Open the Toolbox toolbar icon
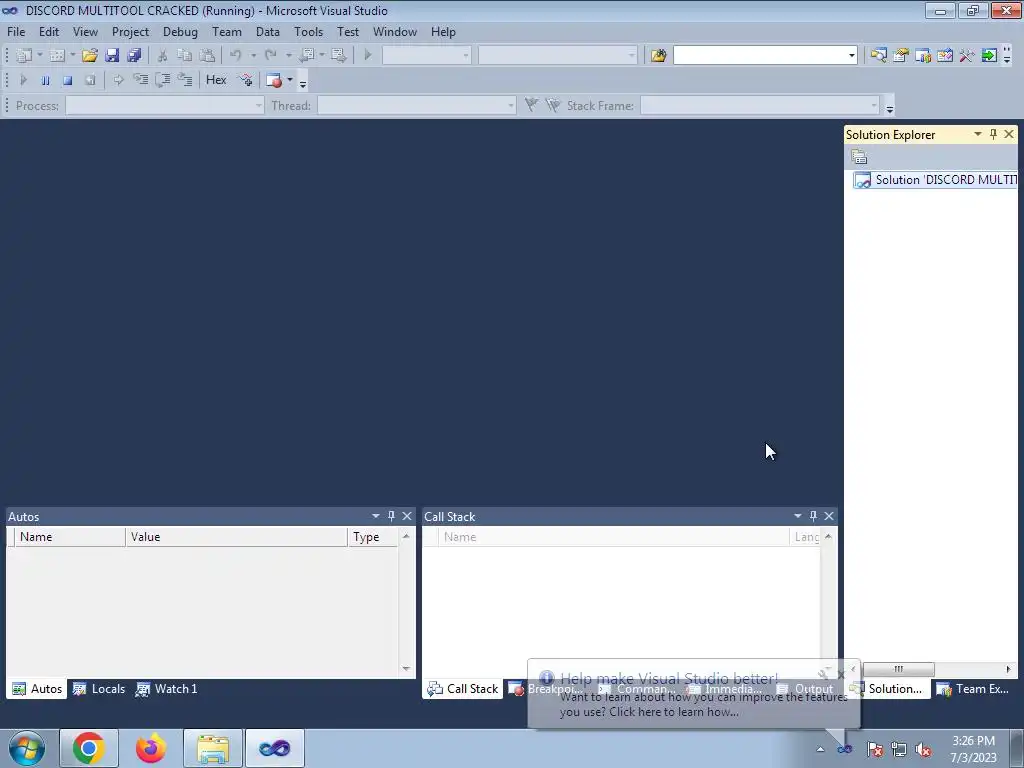 945,56
